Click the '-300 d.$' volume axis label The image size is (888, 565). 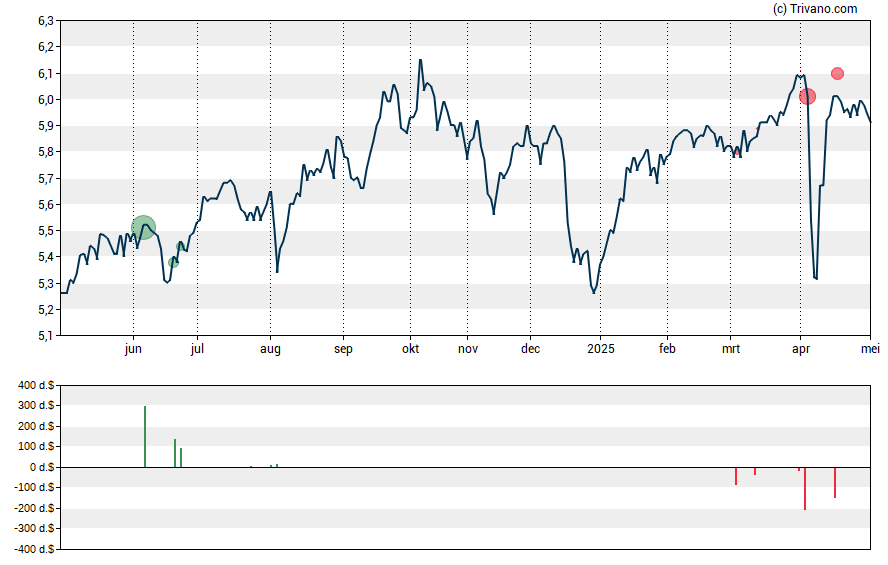point(35,528)
